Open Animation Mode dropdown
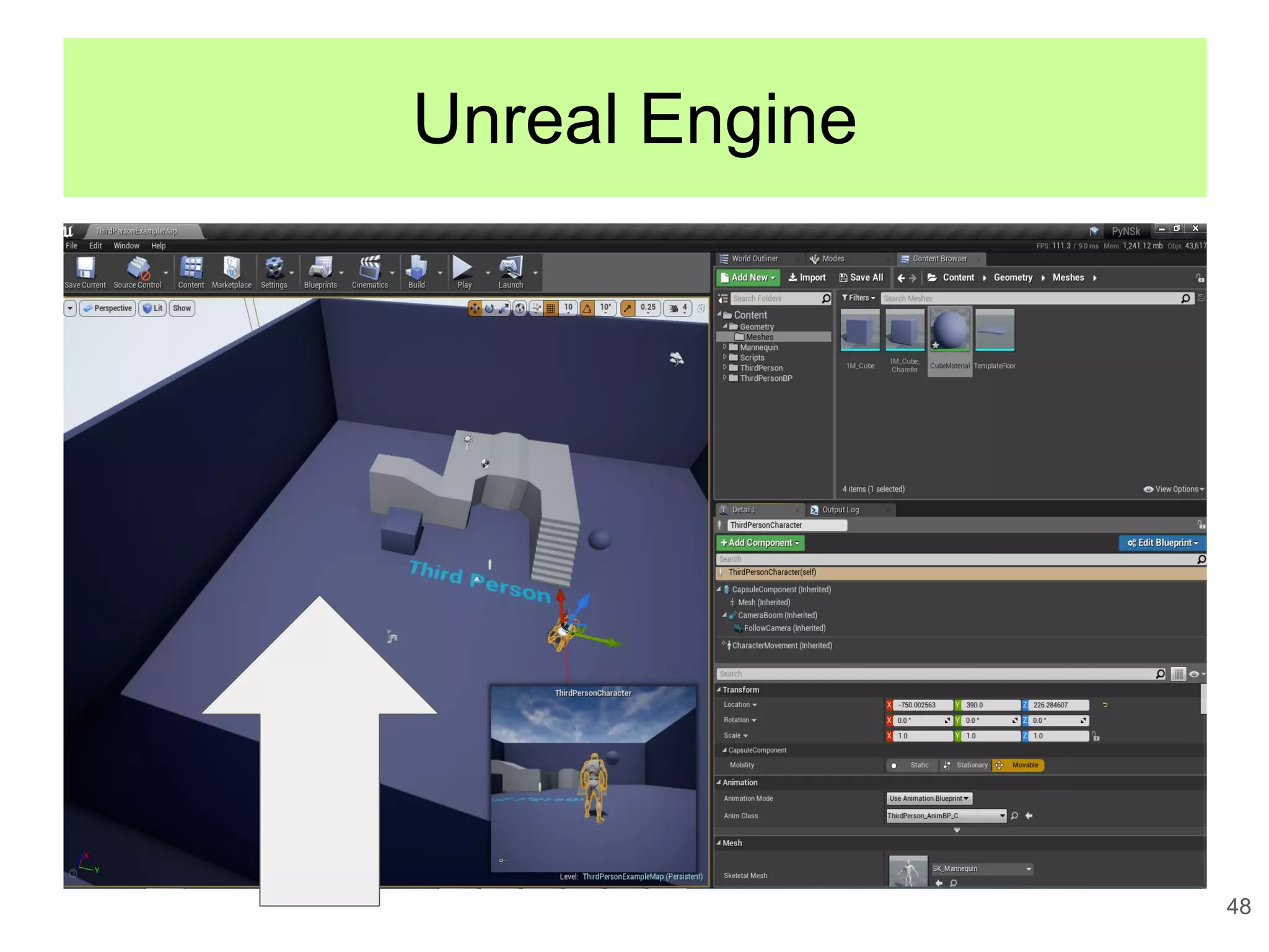Image resolution: width=1269 pixels, height=952 pixels. pyautogui.click(x=929, y=799)
